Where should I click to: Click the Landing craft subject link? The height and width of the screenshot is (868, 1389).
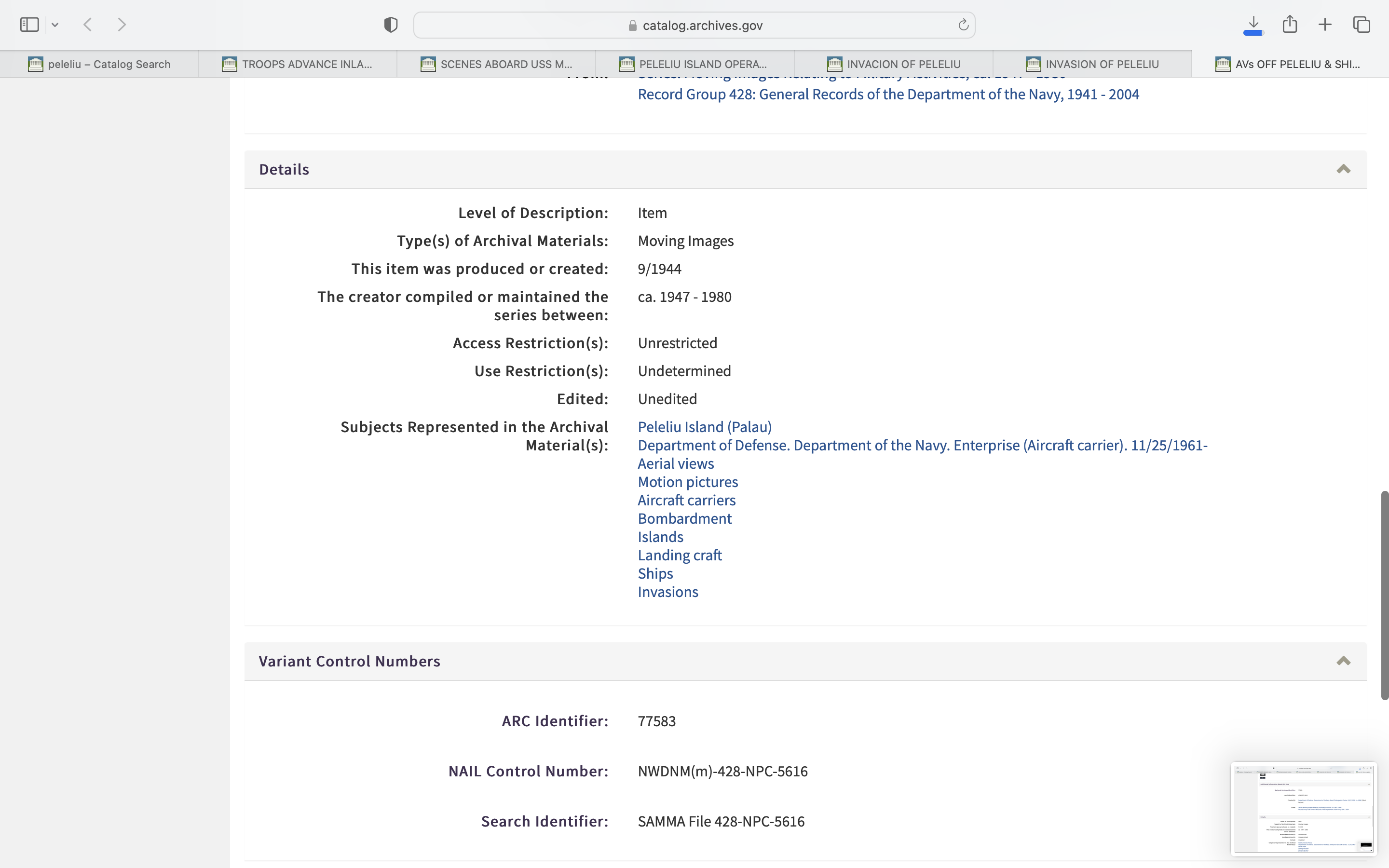point(680,555)
